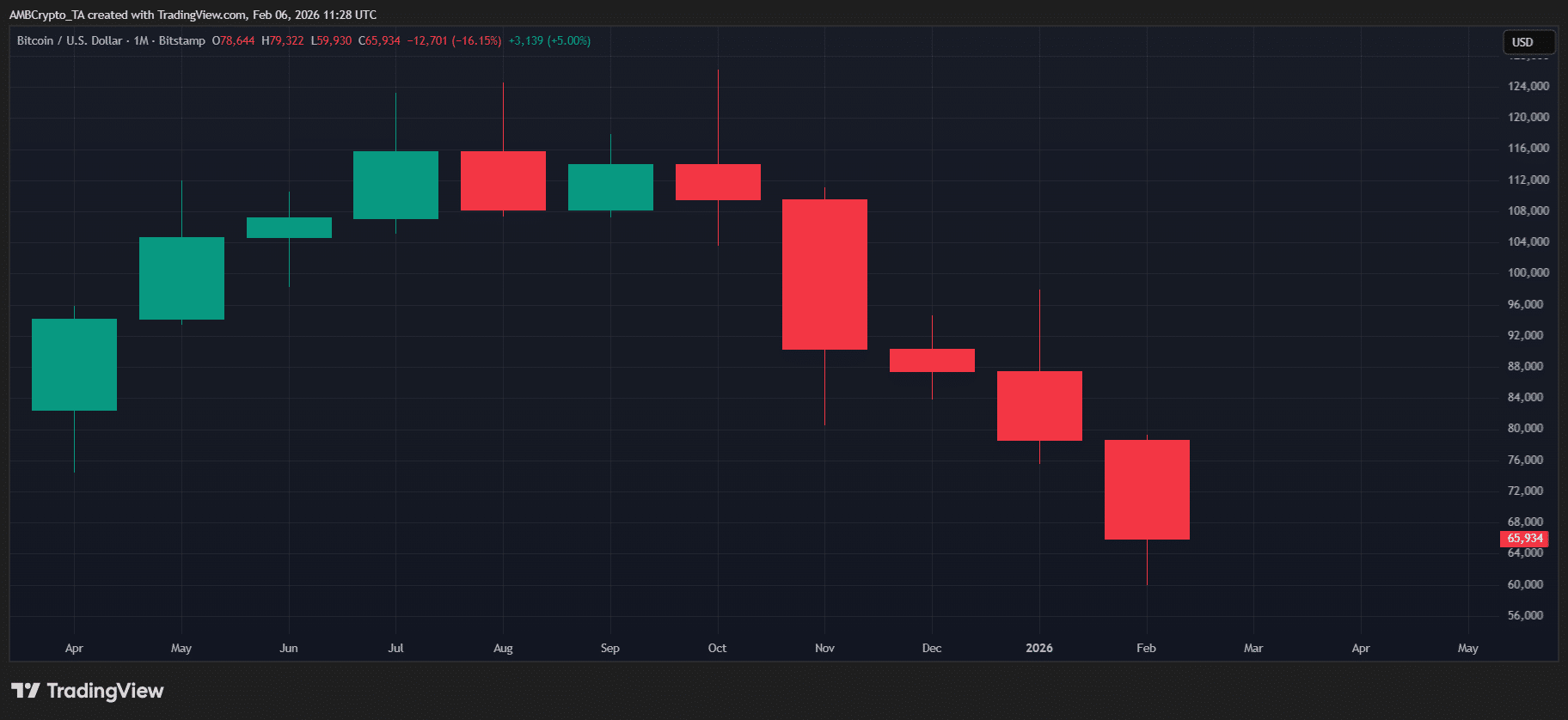Click the 108,000 price axis label
Screen dimensions: 1568x720
click(1528, 211)
